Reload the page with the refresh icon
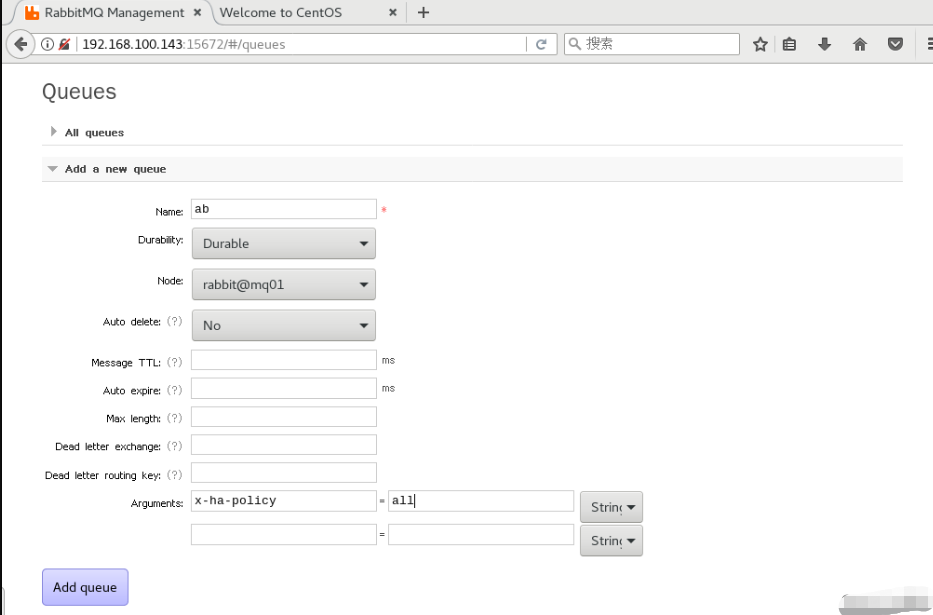Image resolution: width=933 pixels, height=615 pixels. 541,44
